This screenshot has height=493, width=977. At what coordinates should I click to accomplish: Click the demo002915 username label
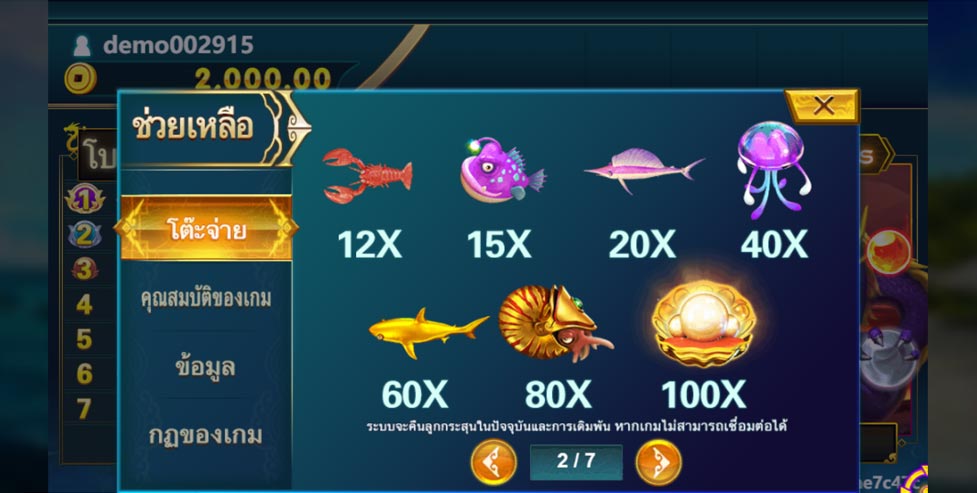(178, 45)
